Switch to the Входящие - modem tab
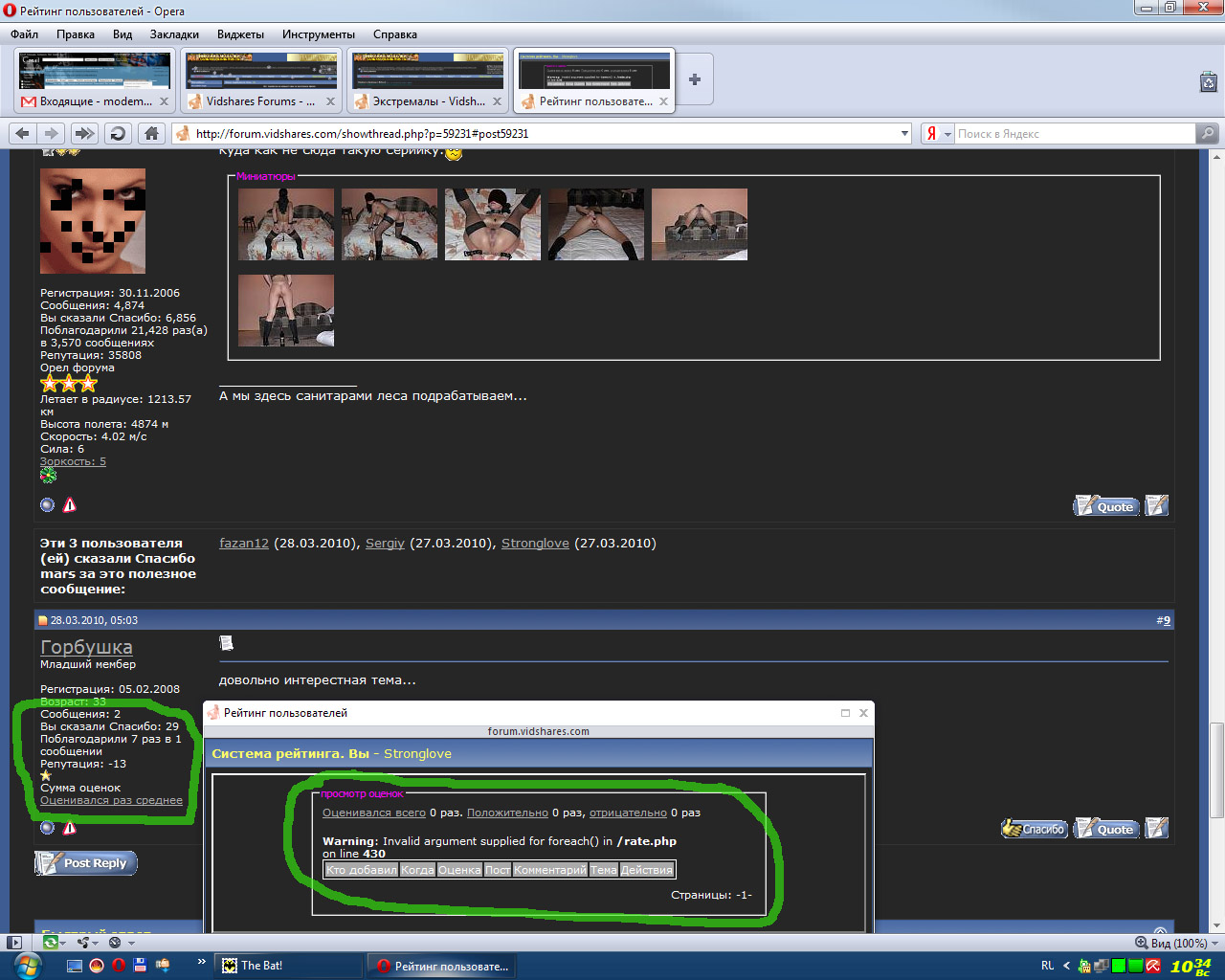The height and width of the screenshot is (980, 1225). pyautogui.click(x=94, y=81)
